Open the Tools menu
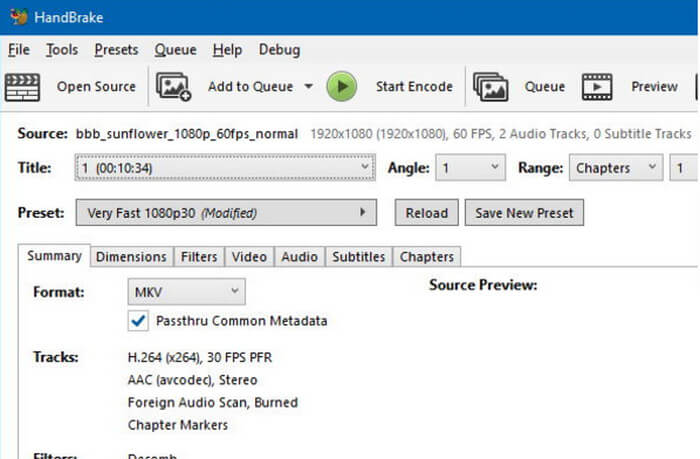This screenshot has width=700, height=459. [x=62, y=50]
